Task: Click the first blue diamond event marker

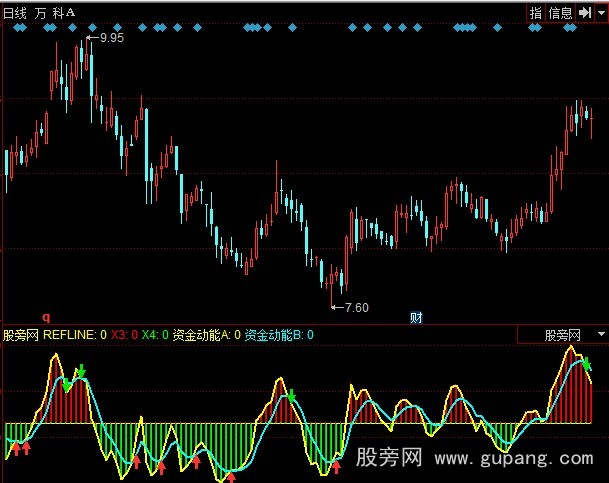Action: click(x=19, y=29)
